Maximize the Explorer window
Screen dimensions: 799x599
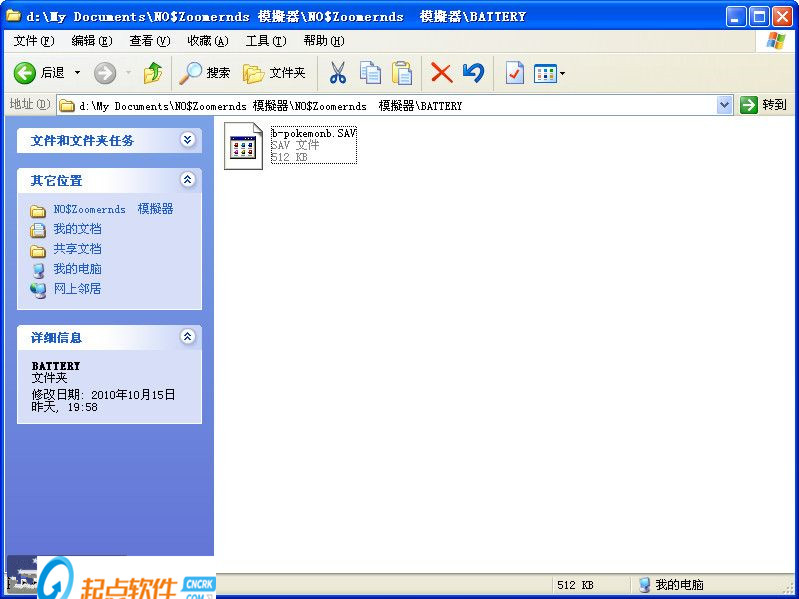(x=759, y=16)
